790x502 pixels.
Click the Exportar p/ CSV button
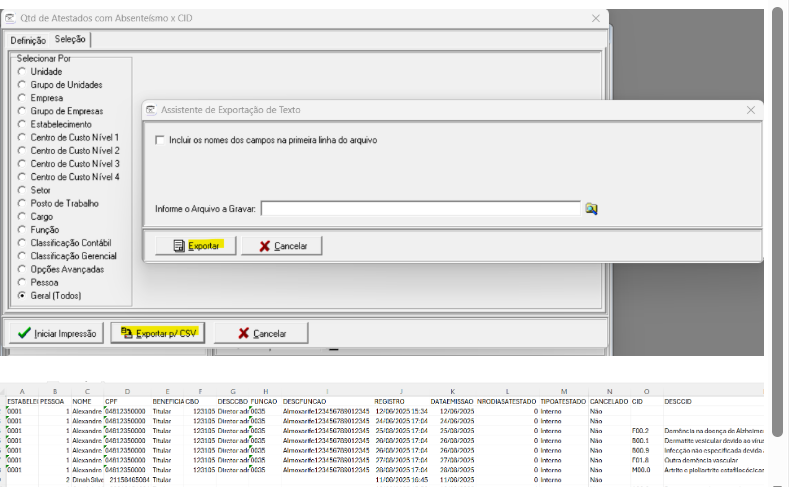155,333
